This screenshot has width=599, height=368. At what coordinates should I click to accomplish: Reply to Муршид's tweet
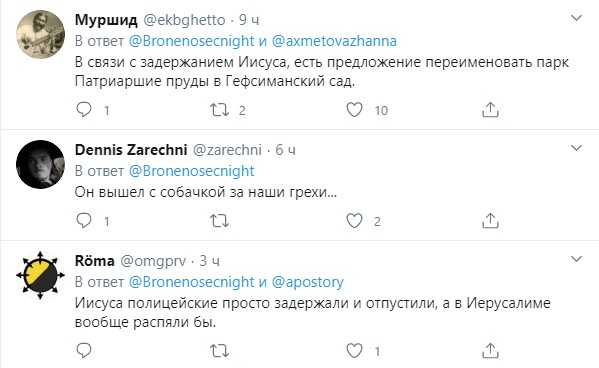(84, 110)
